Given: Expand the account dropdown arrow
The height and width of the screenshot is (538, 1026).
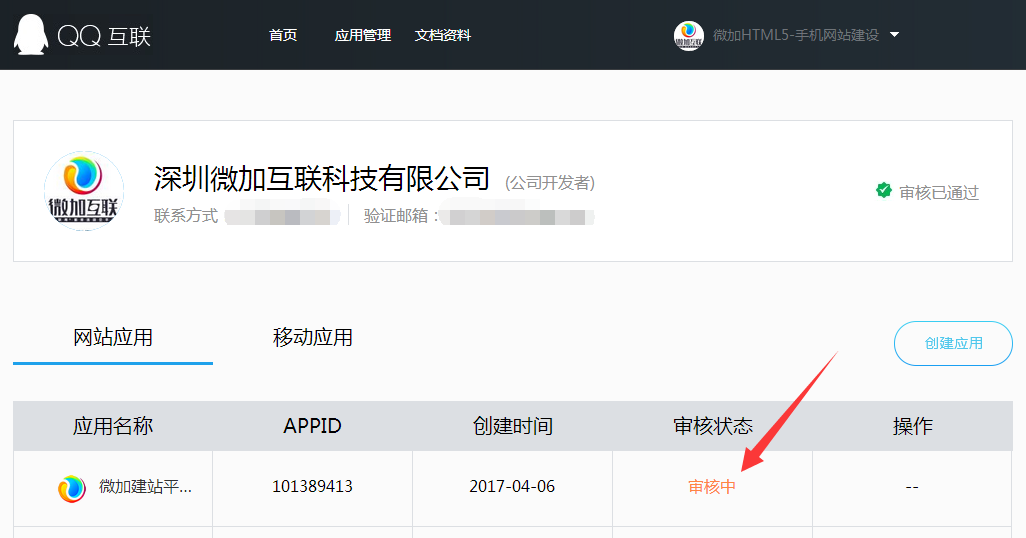Looking at the screenshot, I should 894,35.
